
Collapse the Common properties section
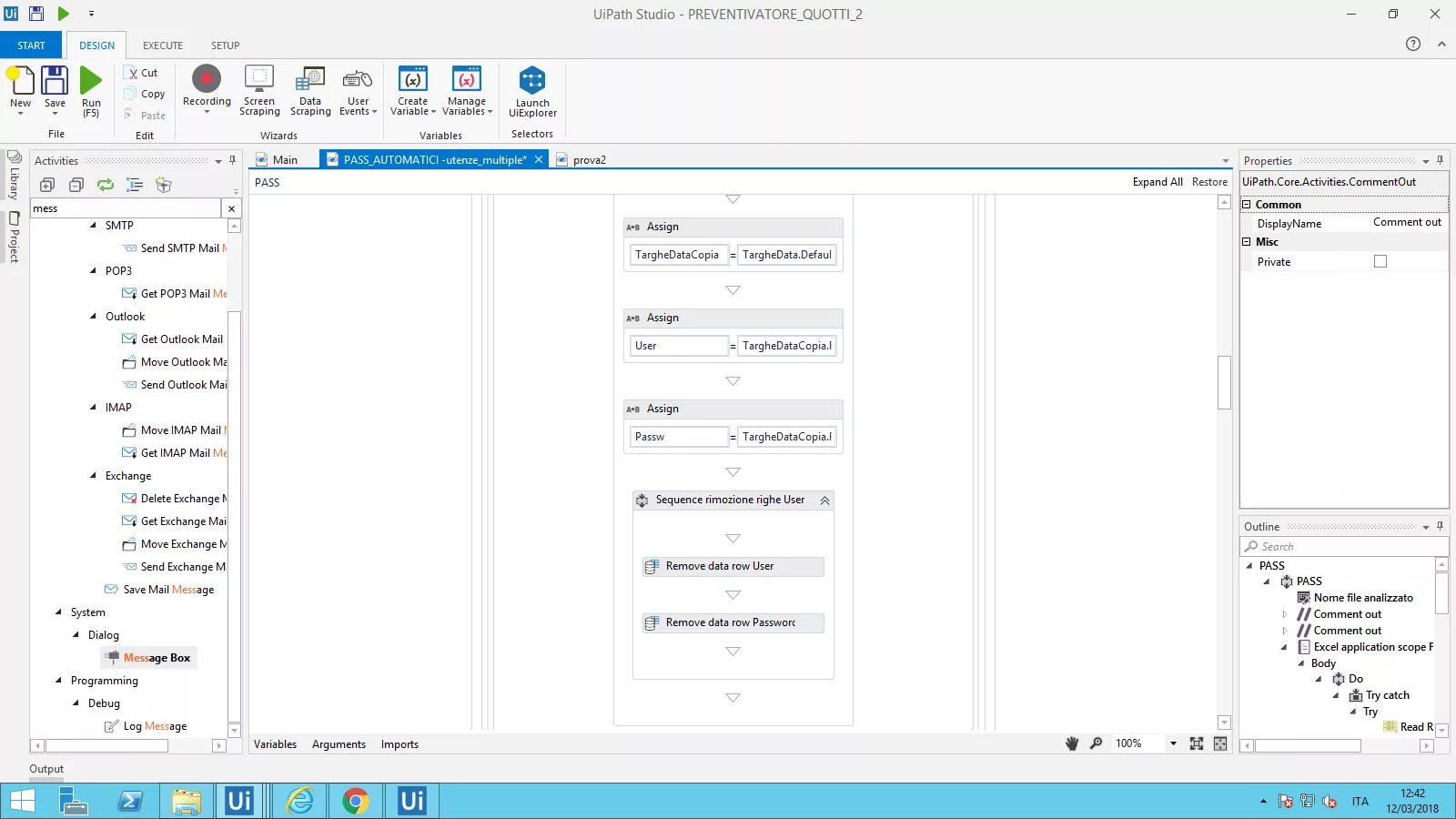click(1248, 205)
